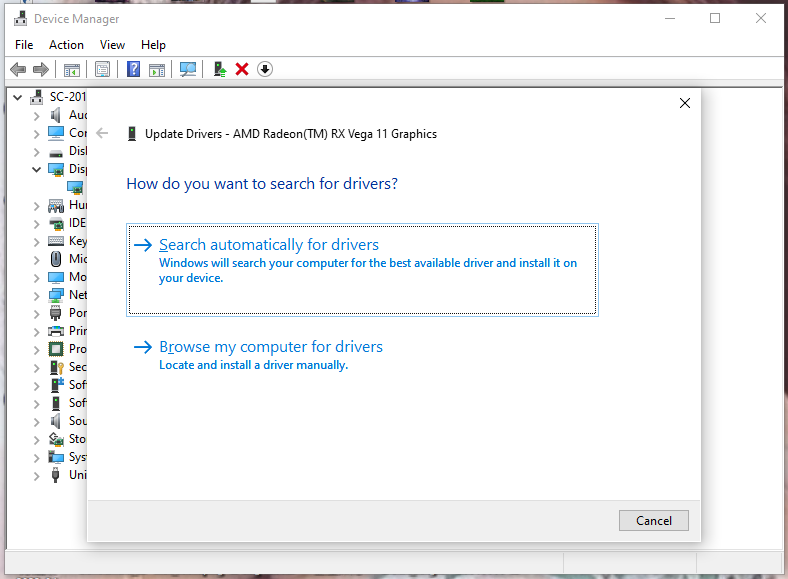This screenshot has height=579, width=788.
Task: Expand the Audio category chevron
Action: pyautogui.click(x=36, y=116)
